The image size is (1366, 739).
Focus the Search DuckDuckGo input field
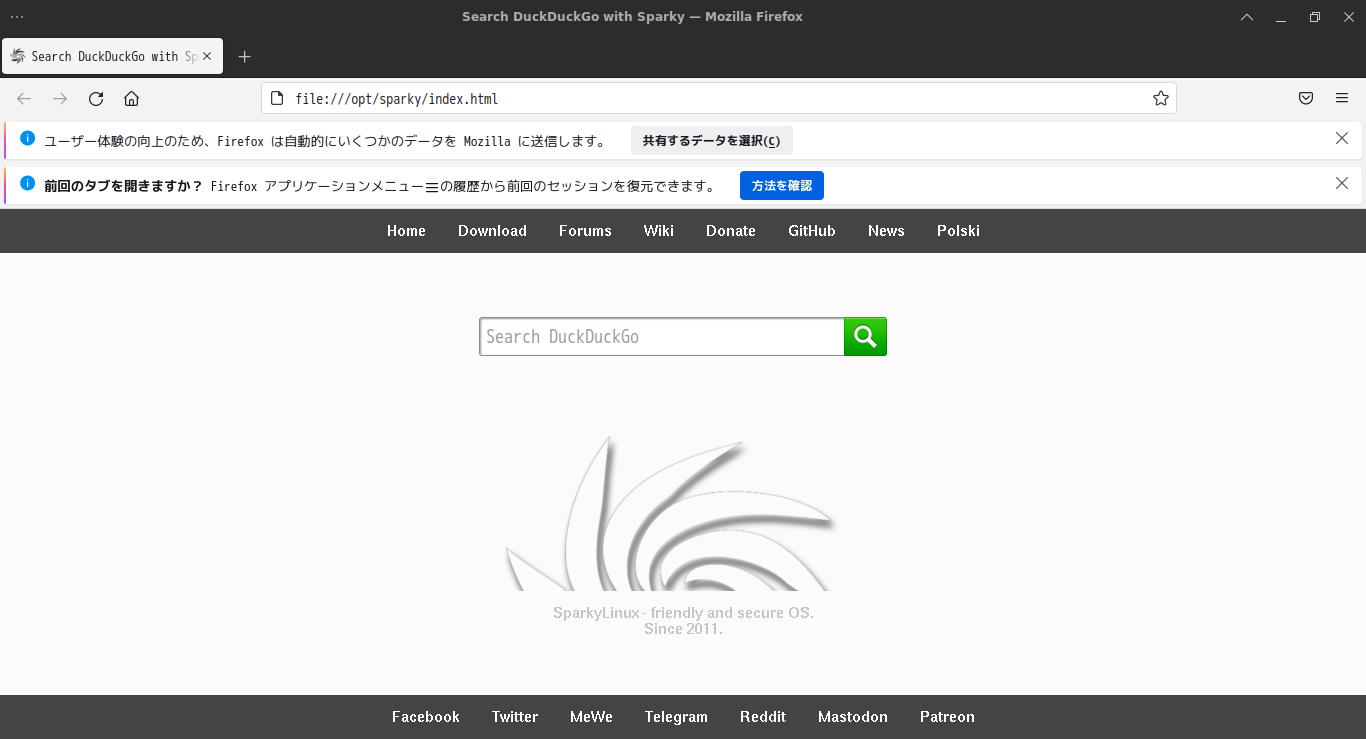pos(662,336)
